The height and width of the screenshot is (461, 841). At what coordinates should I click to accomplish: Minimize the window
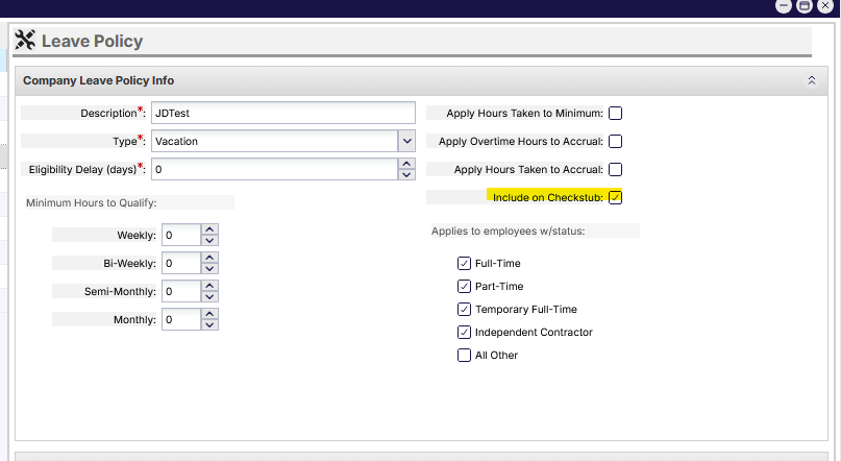(x=783, y=6)
